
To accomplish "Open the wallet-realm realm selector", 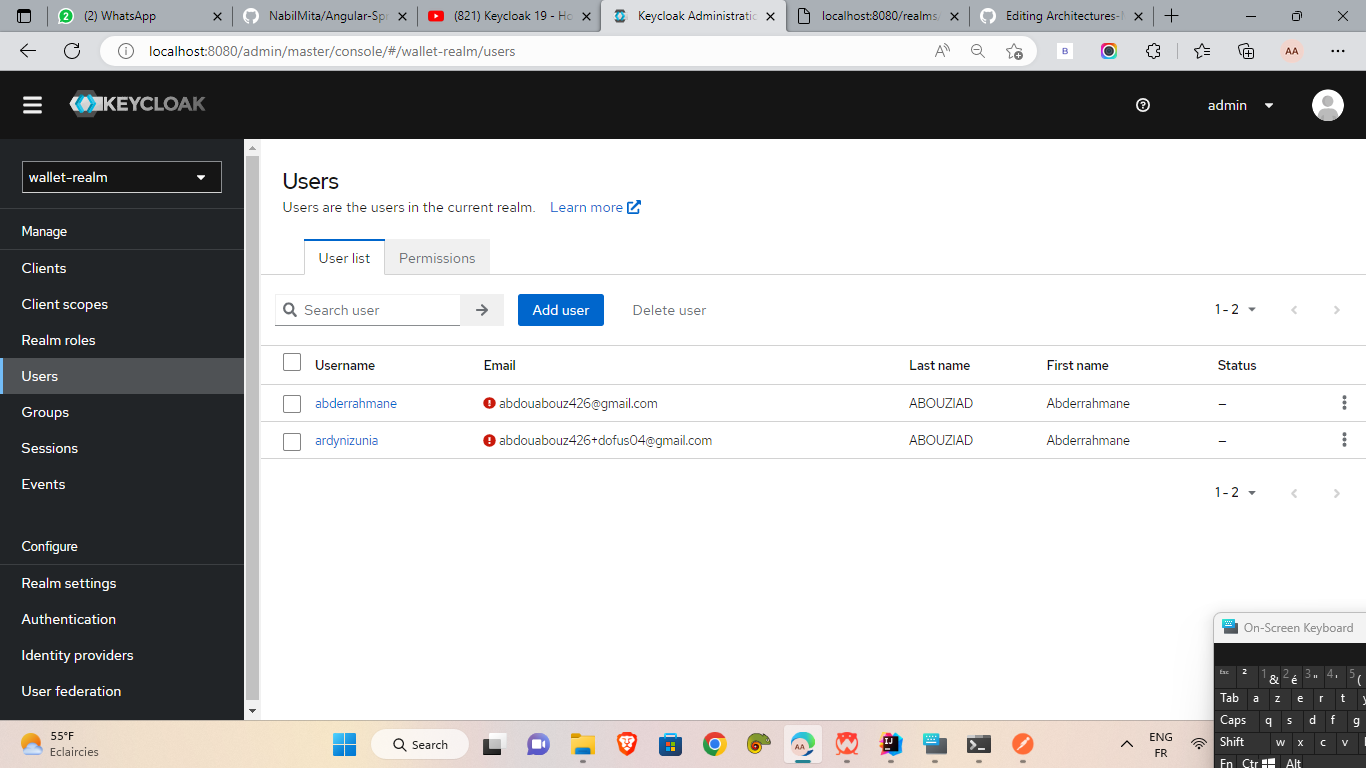I will pos(121,177).
